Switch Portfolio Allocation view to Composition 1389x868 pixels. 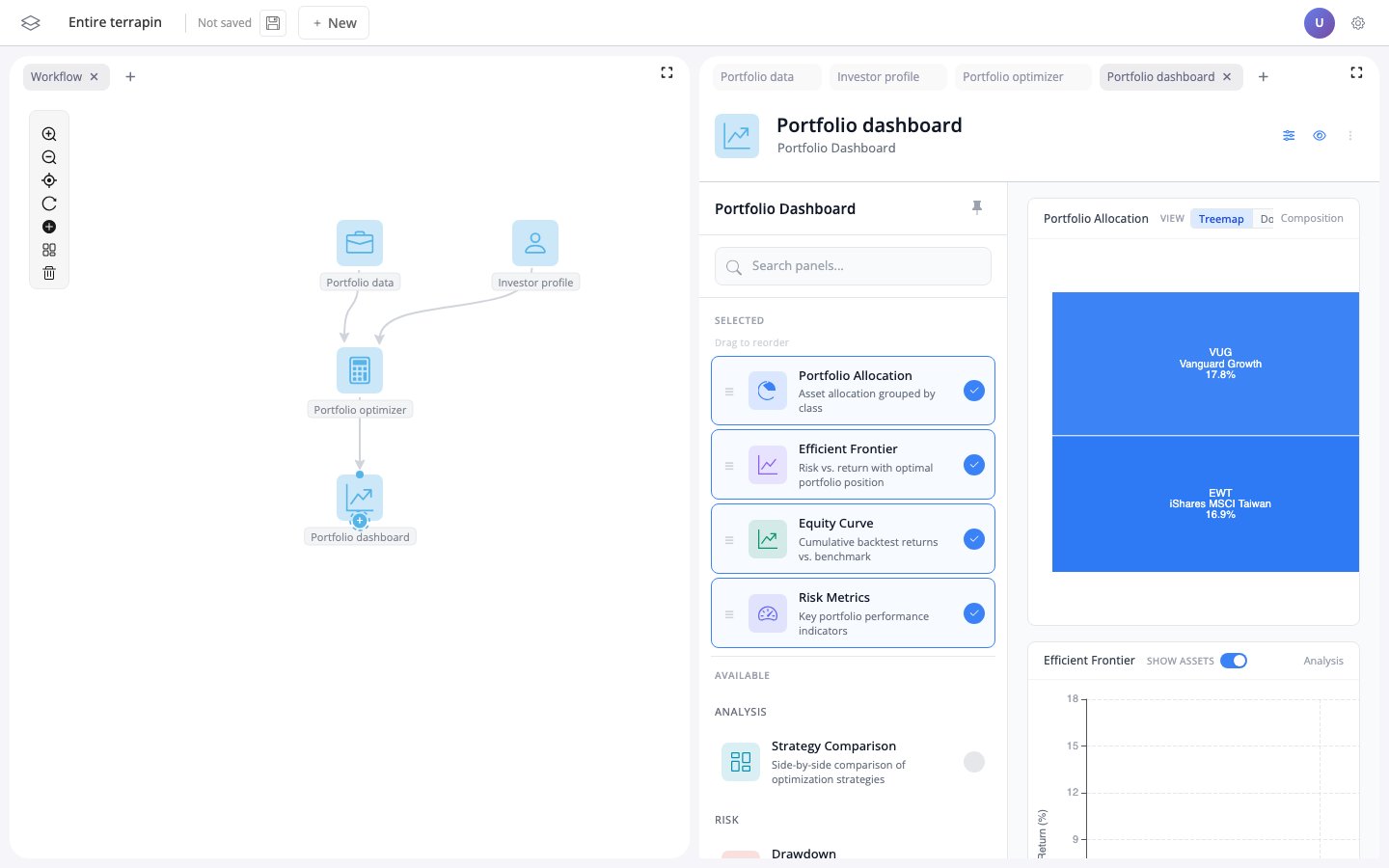click(x=1312, y=218)
